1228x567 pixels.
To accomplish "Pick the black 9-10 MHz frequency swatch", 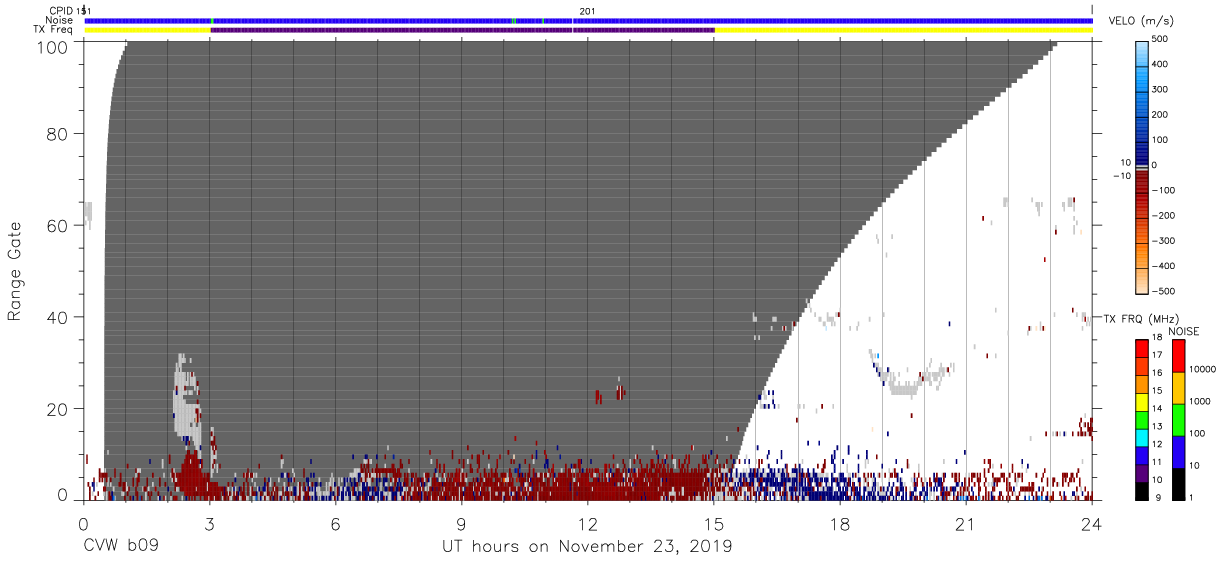I will point(1142,489).
